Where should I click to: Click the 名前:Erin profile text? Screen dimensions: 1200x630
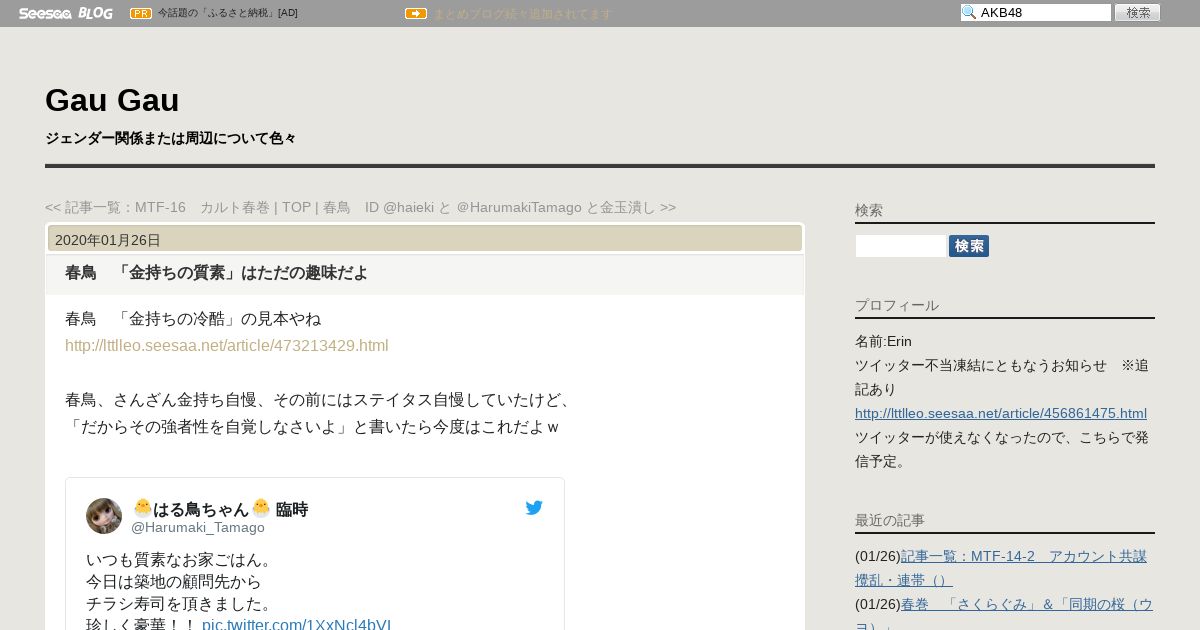pos(883,341)
